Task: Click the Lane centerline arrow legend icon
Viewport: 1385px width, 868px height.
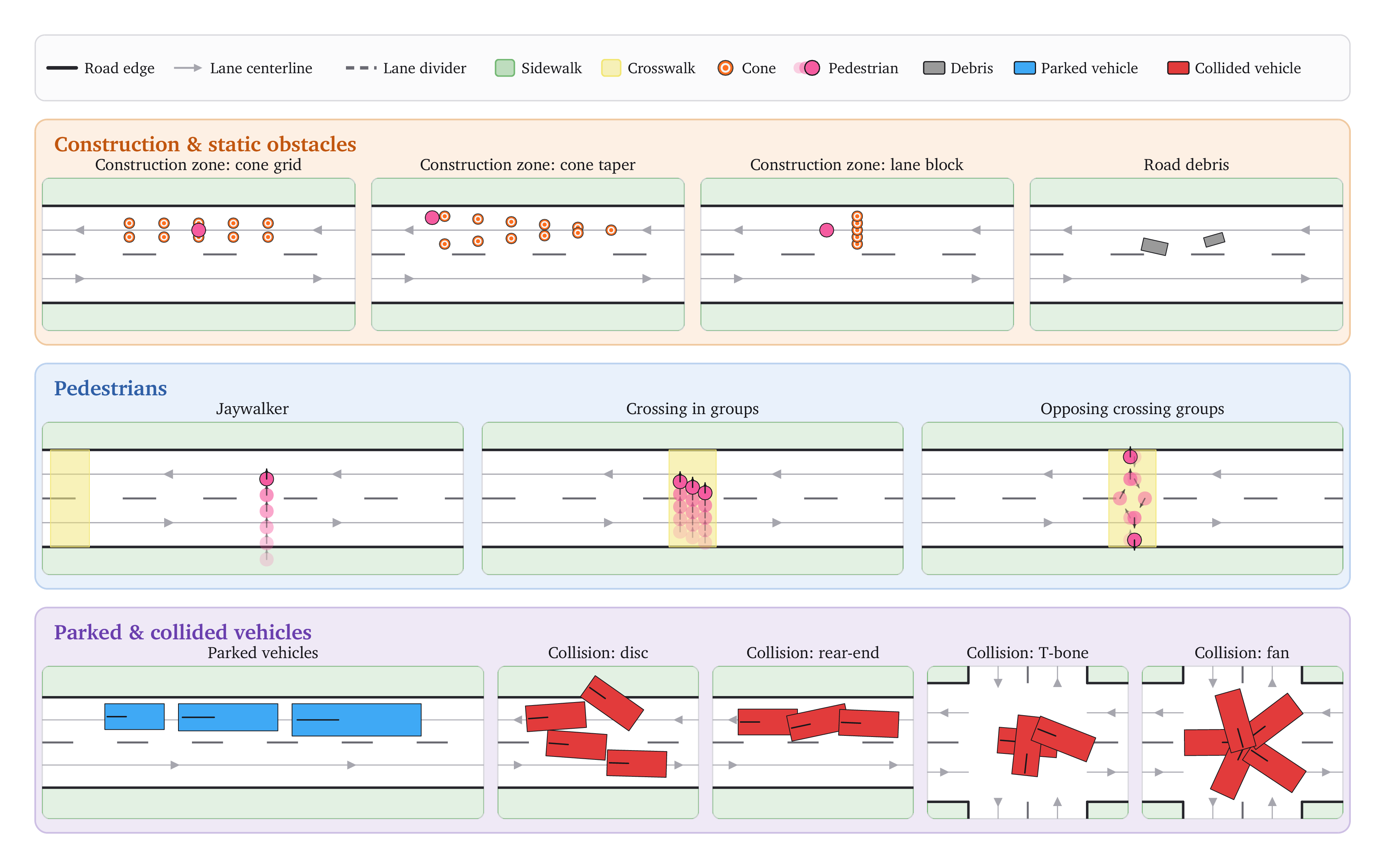Action: [188, 68]
